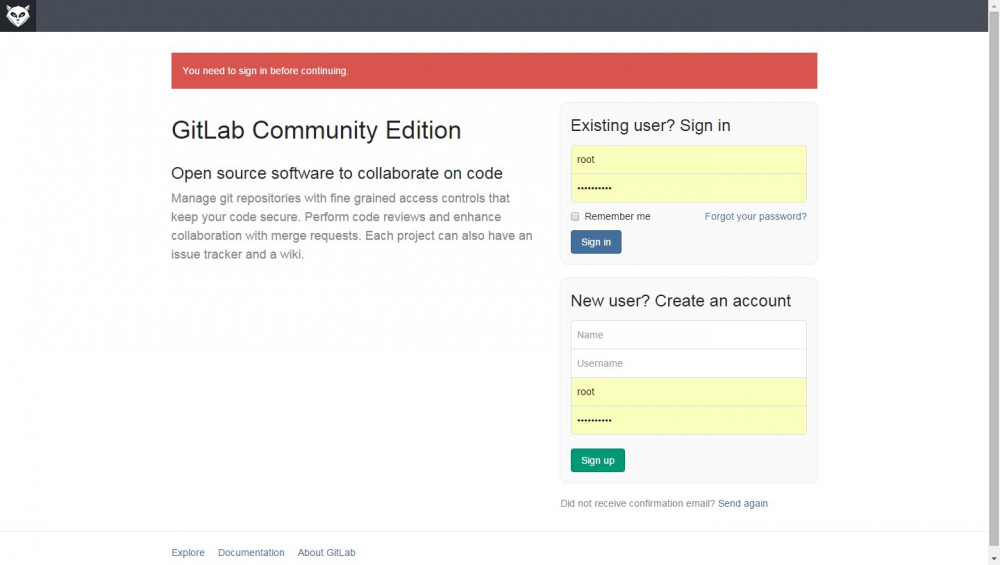Click the Send again confirmation link
The image size is (1000, 565).
(x=742, y=503)
